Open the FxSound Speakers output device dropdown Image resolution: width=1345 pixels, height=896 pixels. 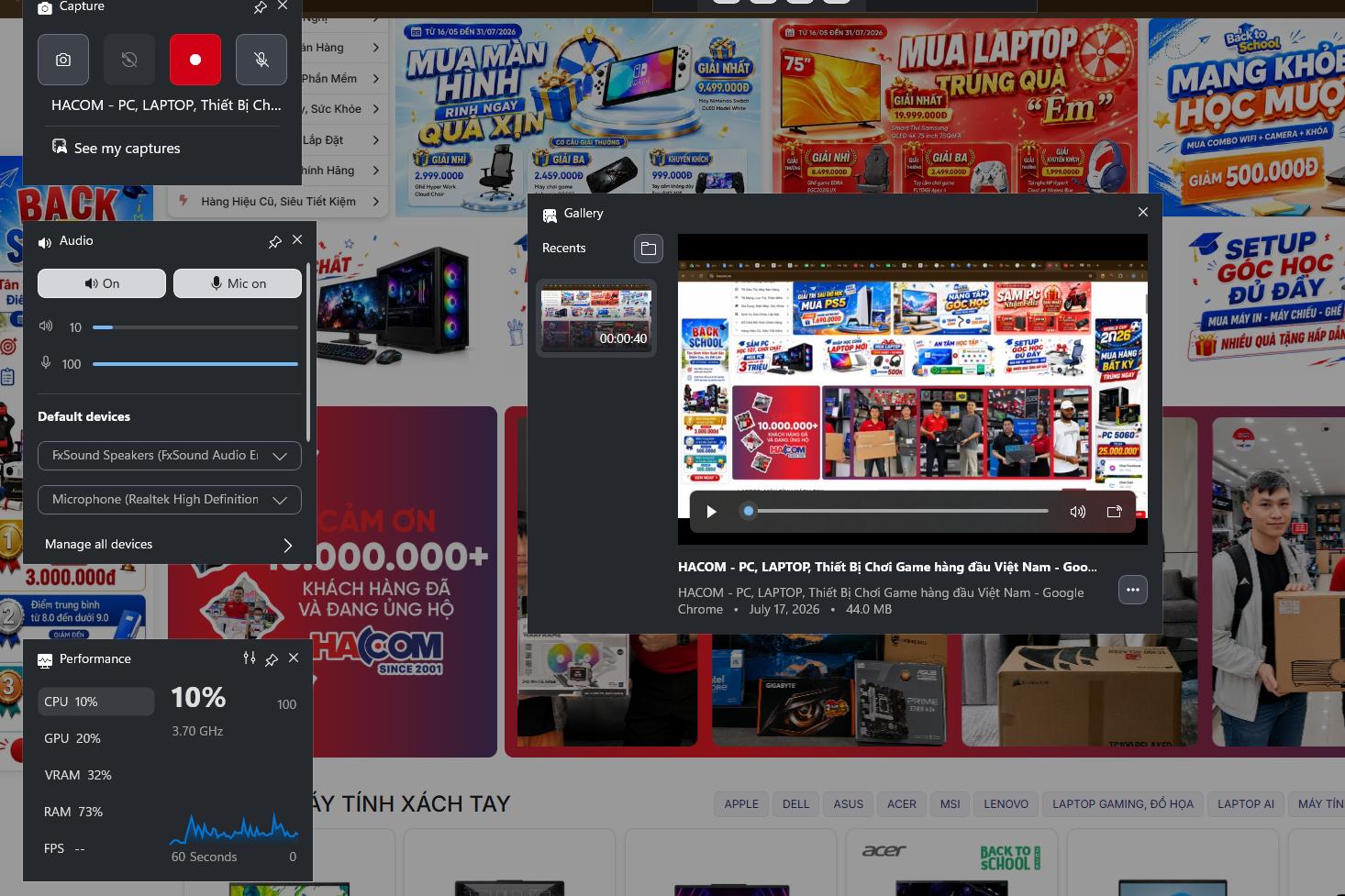tap(170, 456)
